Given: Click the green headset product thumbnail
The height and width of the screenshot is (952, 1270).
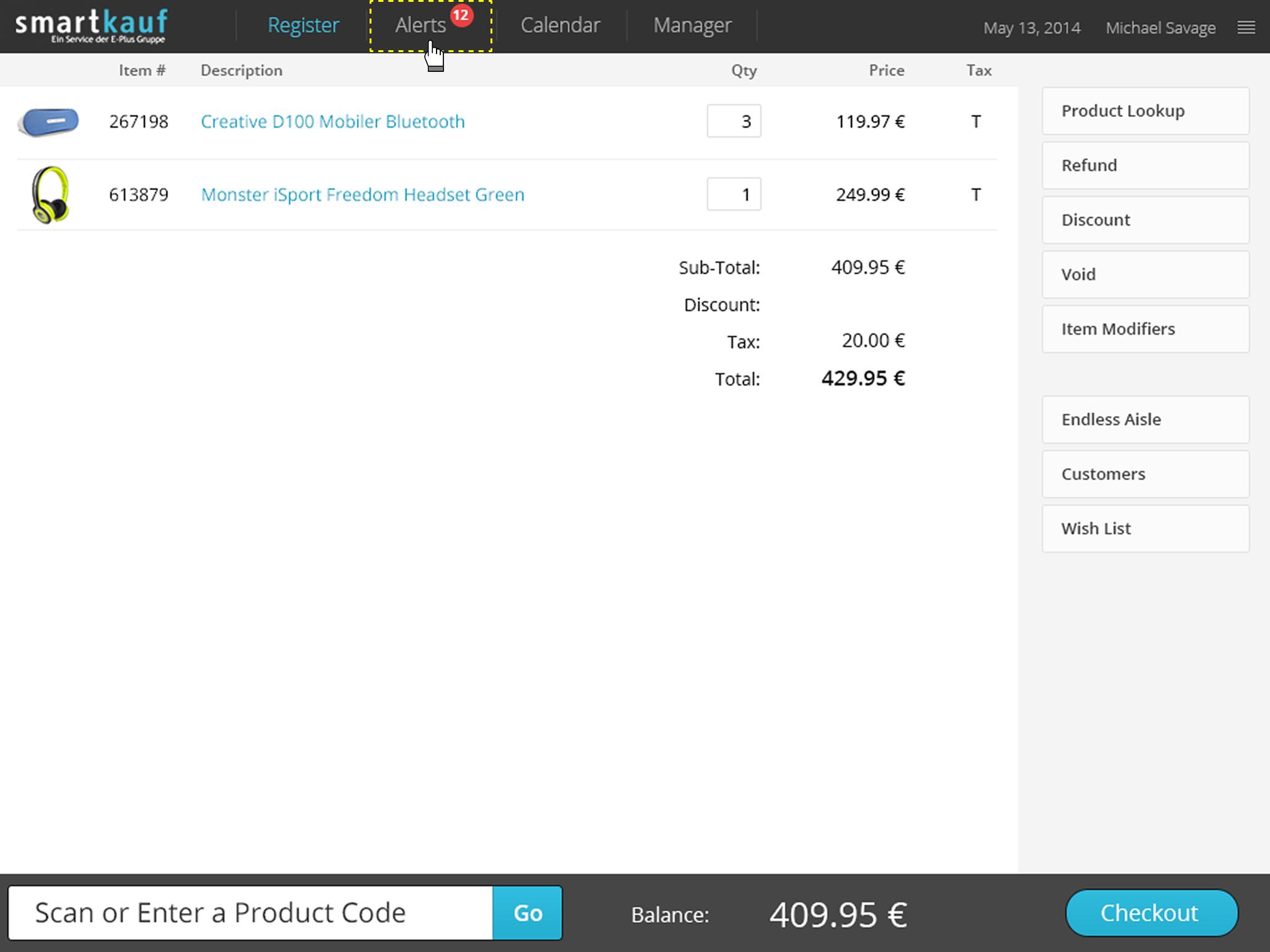Looking at the screenshot, I should [50, 195].
